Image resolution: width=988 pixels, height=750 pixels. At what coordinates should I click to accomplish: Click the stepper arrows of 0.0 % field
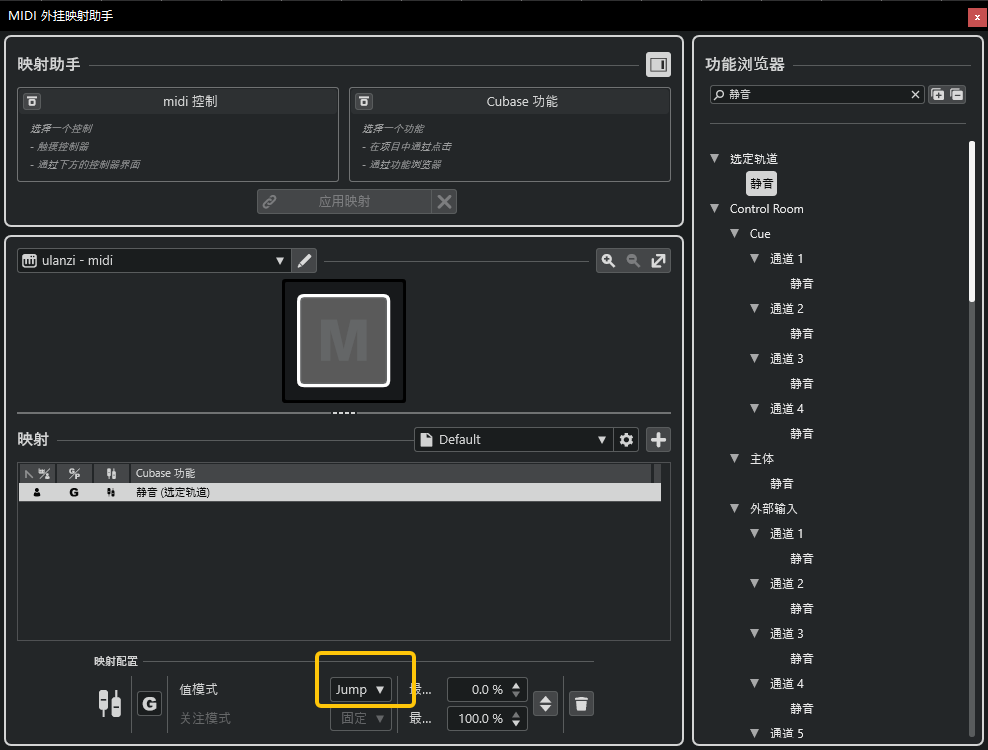[x=516, y=689]
